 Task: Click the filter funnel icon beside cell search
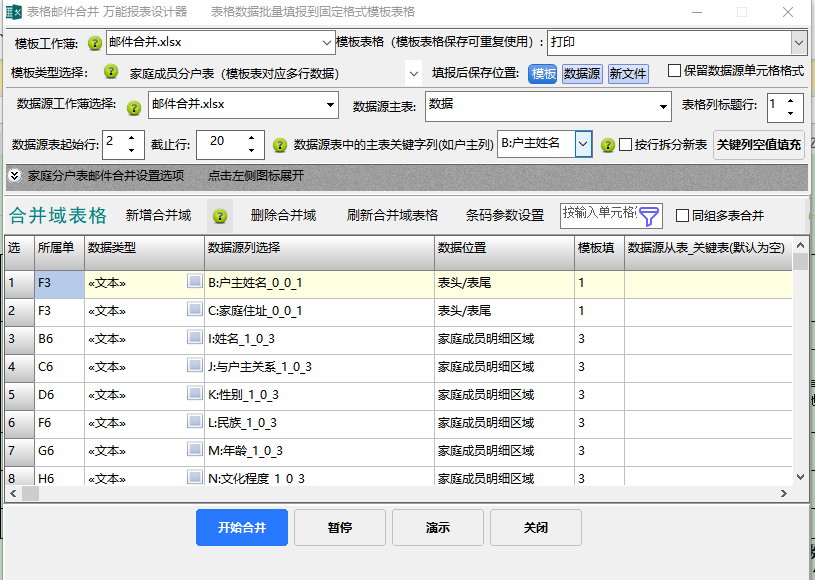[x=650, y=216]
